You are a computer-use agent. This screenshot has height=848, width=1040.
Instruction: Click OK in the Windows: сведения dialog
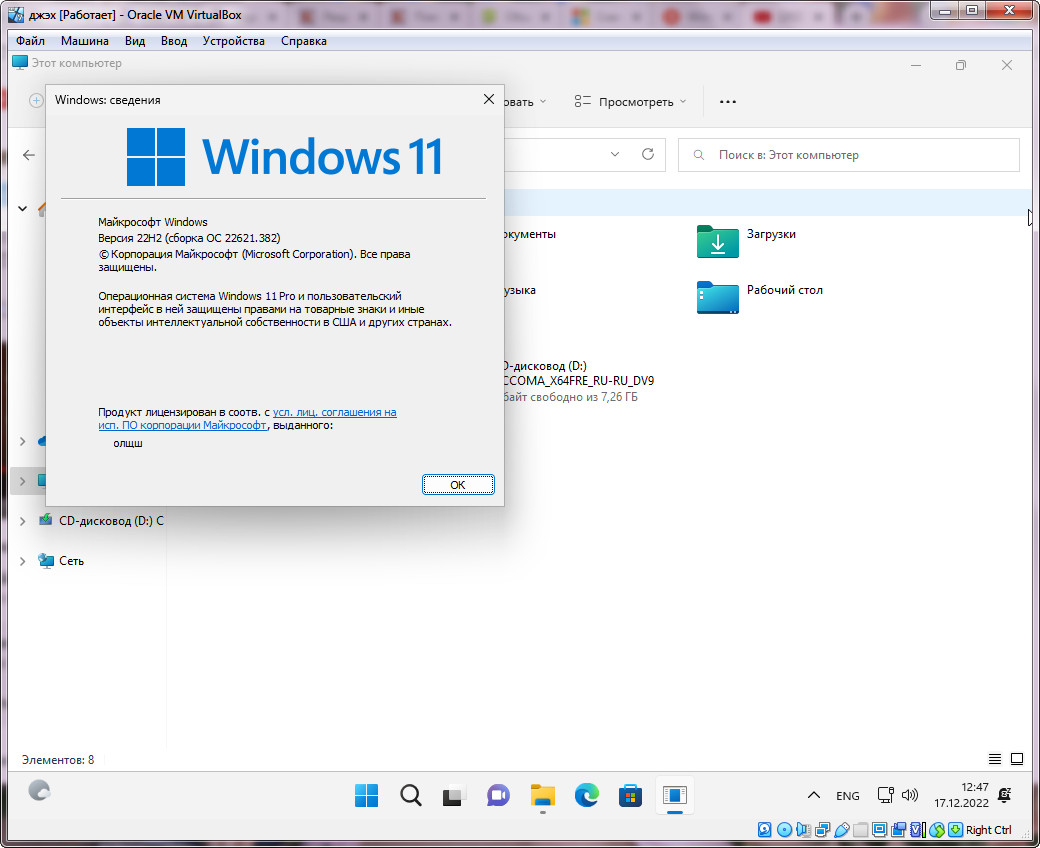pyautogui.click(x=458, y=485)
